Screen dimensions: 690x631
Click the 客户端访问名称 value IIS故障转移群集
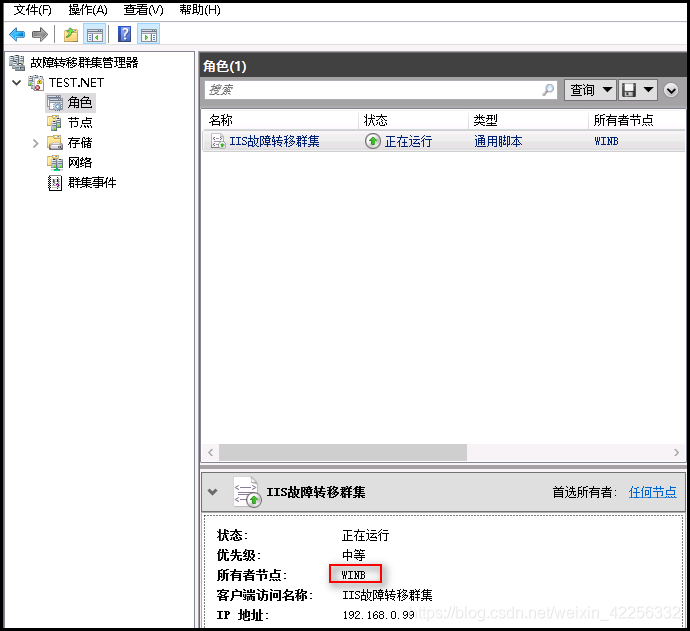tap(387, 595)
